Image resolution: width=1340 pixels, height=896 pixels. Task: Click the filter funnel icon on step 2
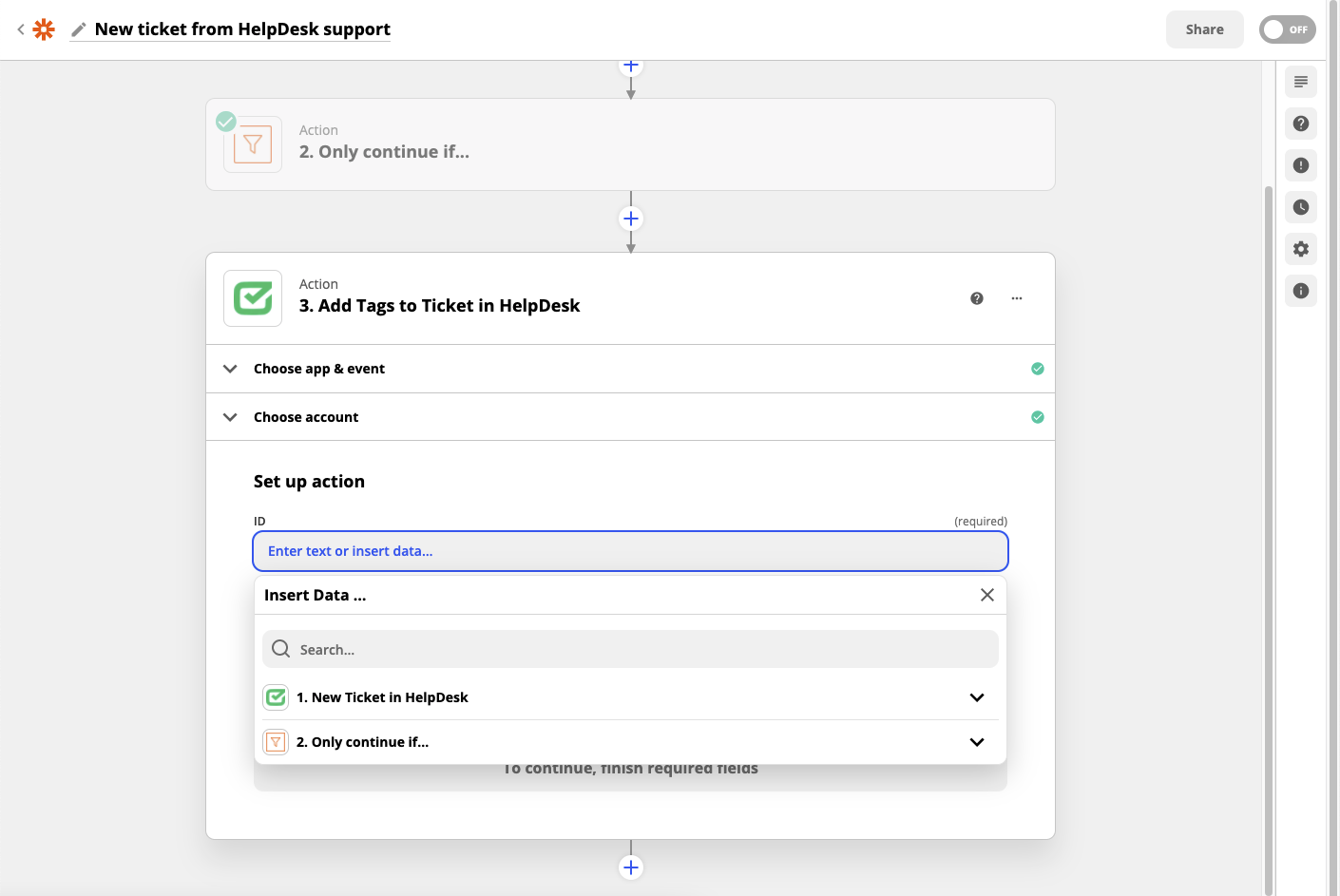(253, 144)
